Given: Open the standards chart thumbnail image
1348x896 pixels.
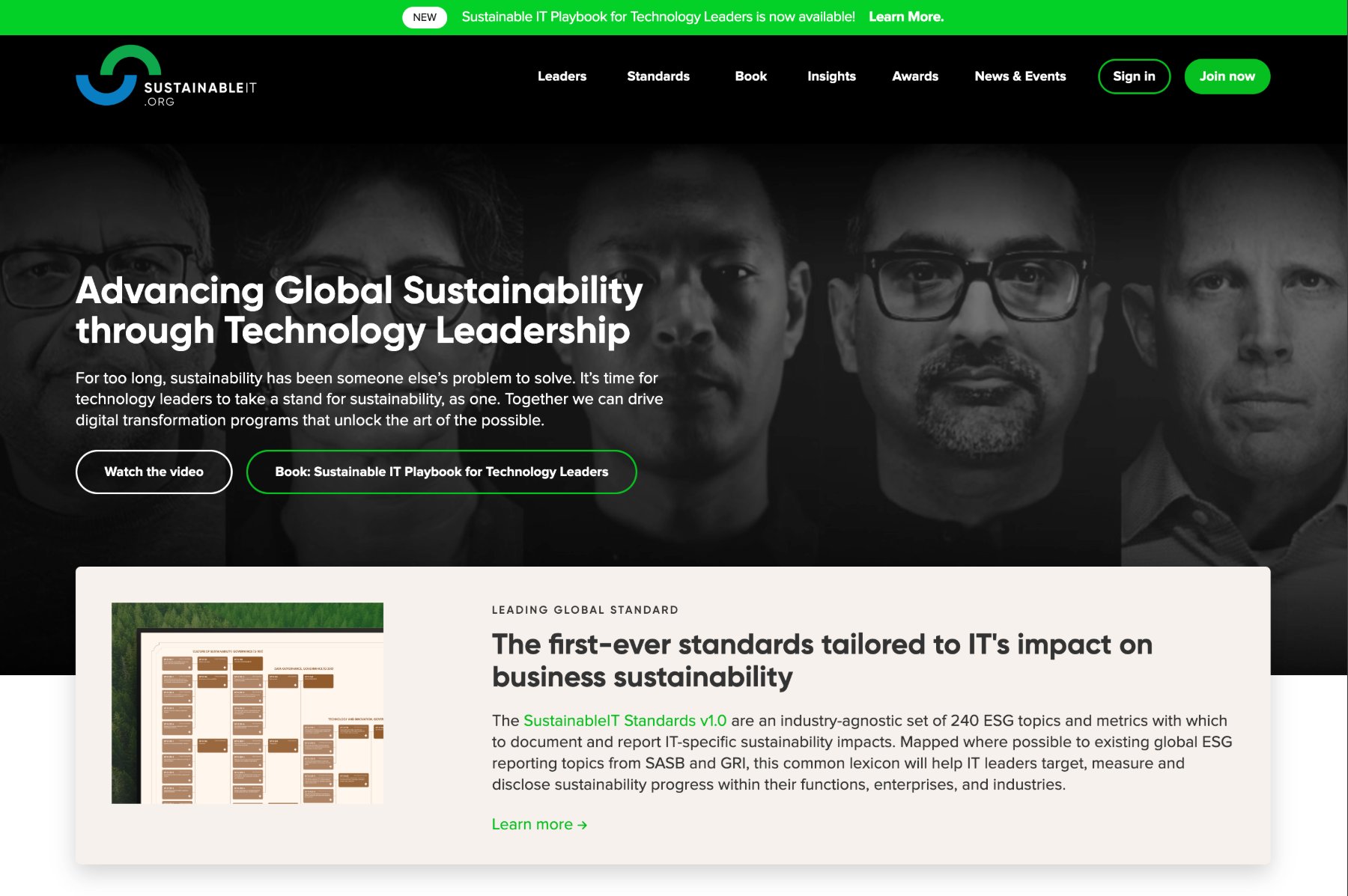Looking at the screenshot, I should [x=247, y=703].
